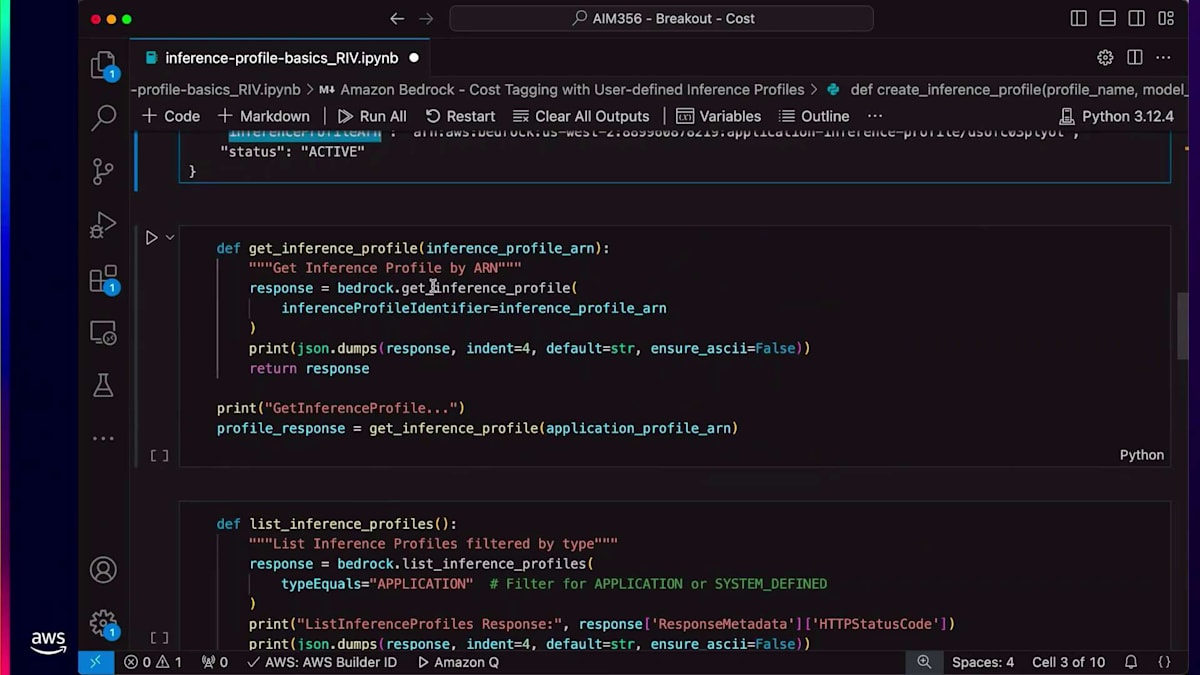Image resolution: width=1200 pixels, height=675 pixels.
Task: Click typeEquals="APPLICATION" code line
Action: click(554, 584)
